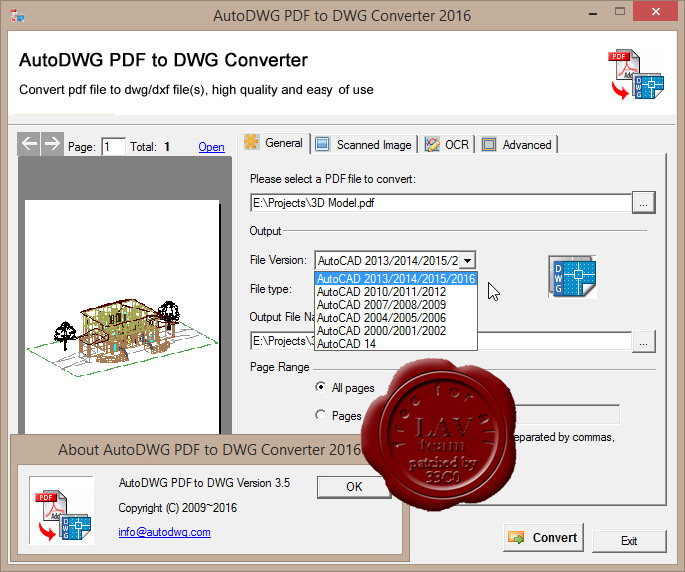Choose AutoCAD 2000/2001/2002 version

pyautogui.click(x=396, y=331)
